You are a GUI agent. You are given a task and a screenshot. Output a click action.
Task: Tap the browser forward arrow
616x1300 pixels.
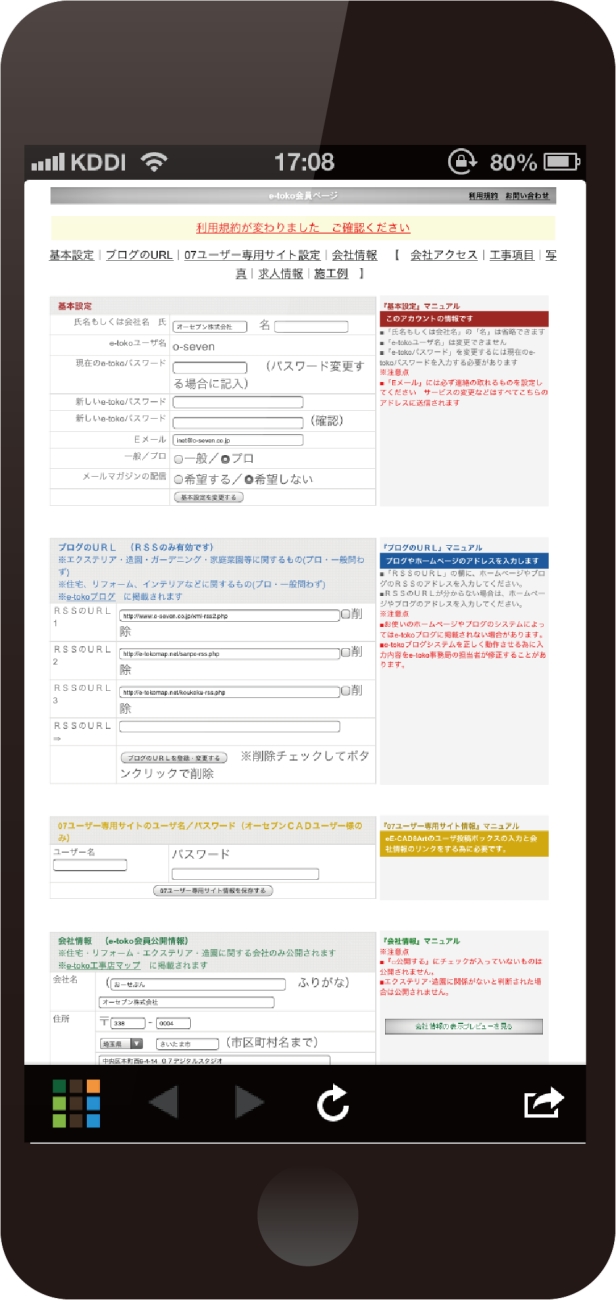pyautogui.click(x=249, y=1102)
